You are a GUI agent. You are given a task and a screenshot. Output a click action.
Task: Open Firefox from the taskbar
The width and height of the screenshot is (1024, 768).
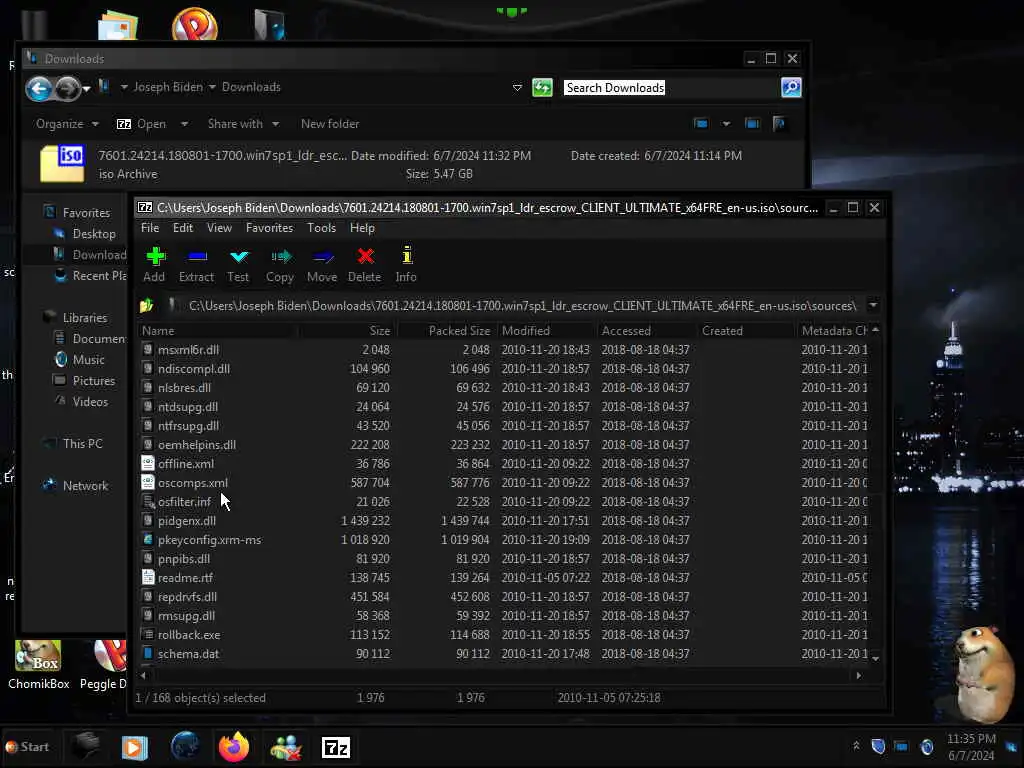[234, 746]
